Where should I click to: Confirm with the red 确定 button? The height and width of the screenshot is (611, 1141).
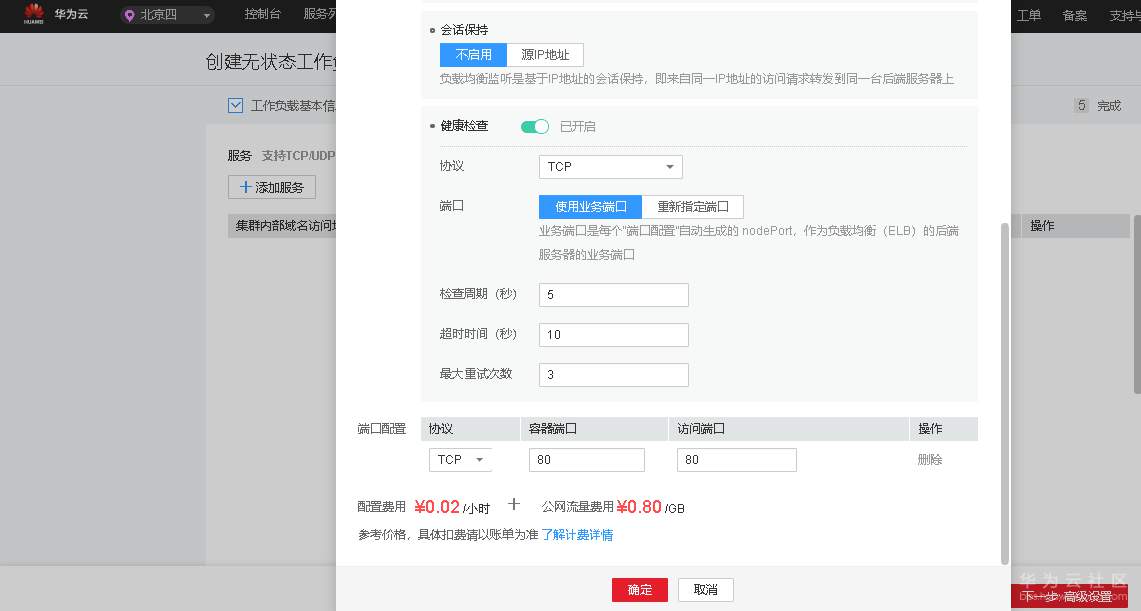(640, 590)
